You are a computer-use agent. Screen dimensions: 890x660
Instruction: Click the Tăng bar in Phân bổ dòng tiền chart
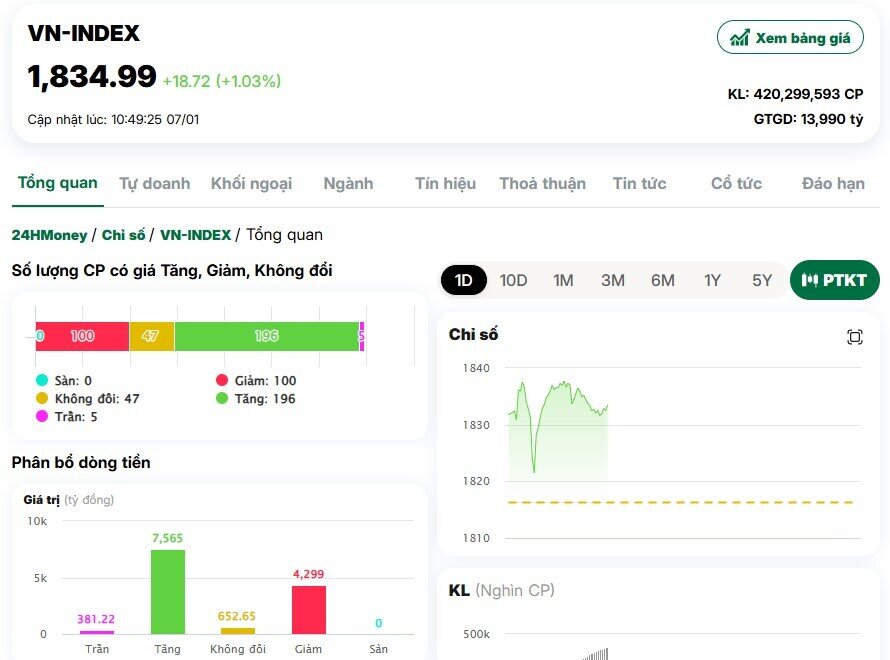[x=167, y=590]
